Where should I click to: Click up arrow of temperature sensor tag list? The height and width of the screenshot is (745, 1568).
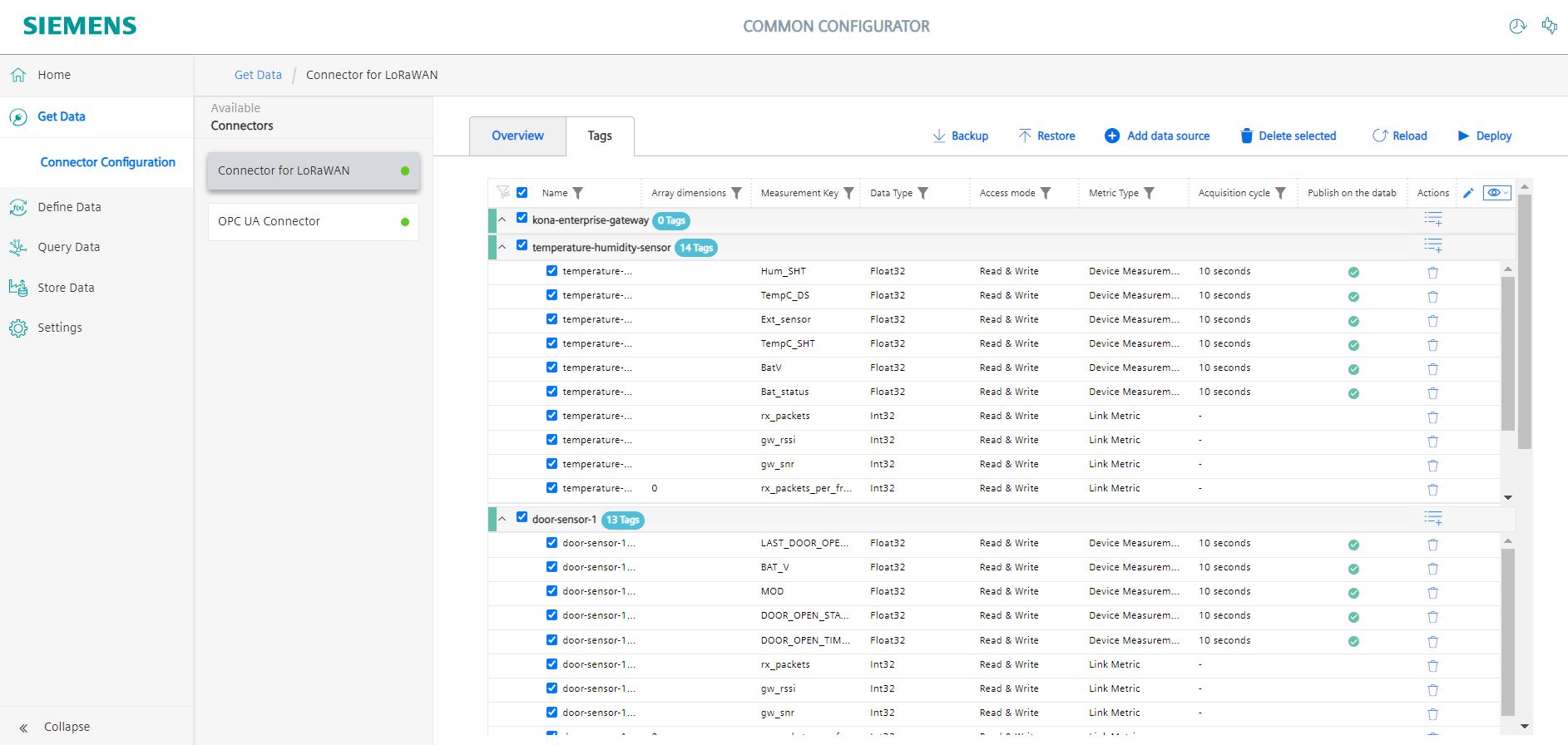tap(1507, 269)
